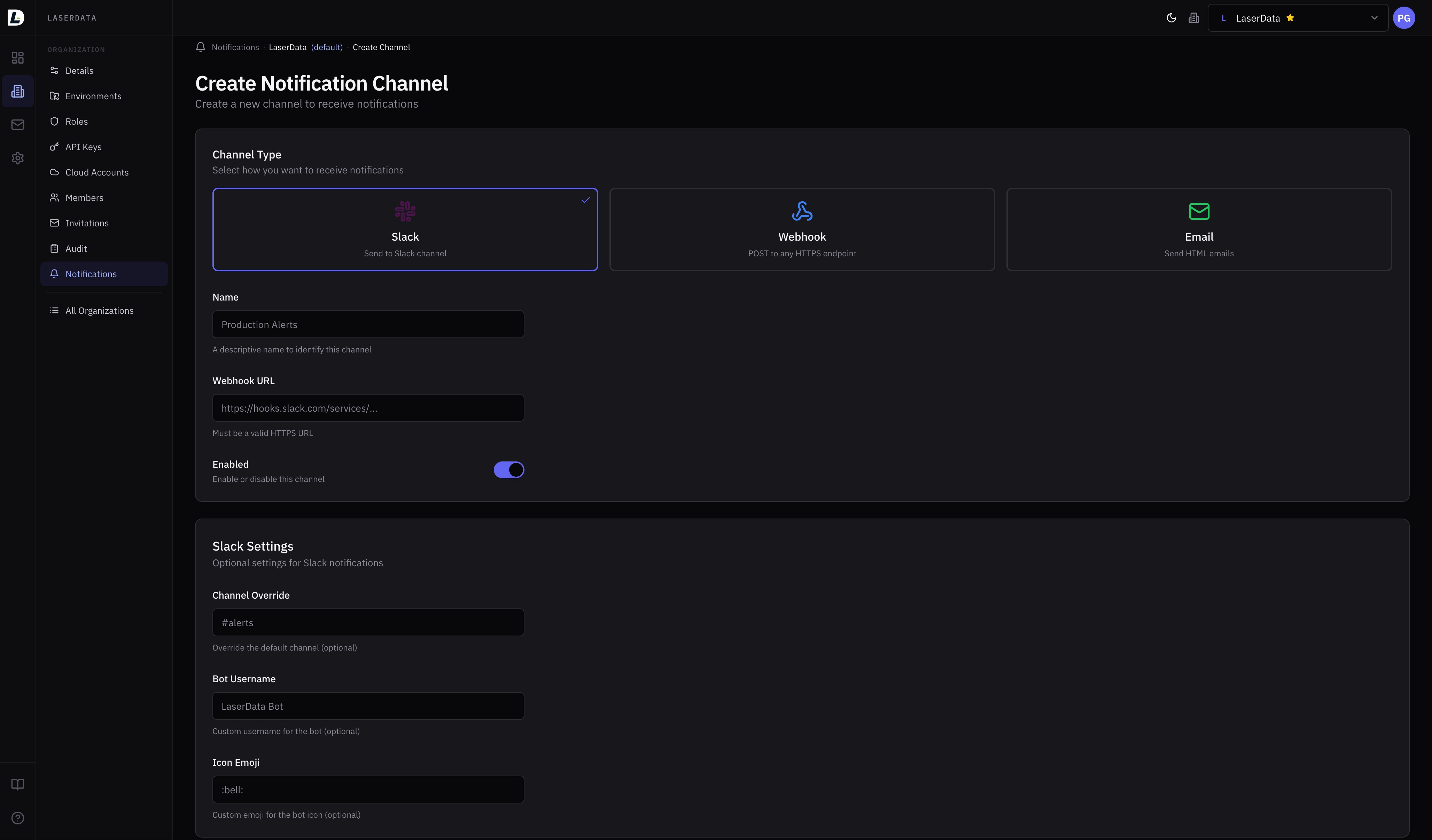Image resolution: width=1432 pixels, height=840 pixels.
Task: Click the Create Channel breadcrumb
Action: (x=381, y=47)
